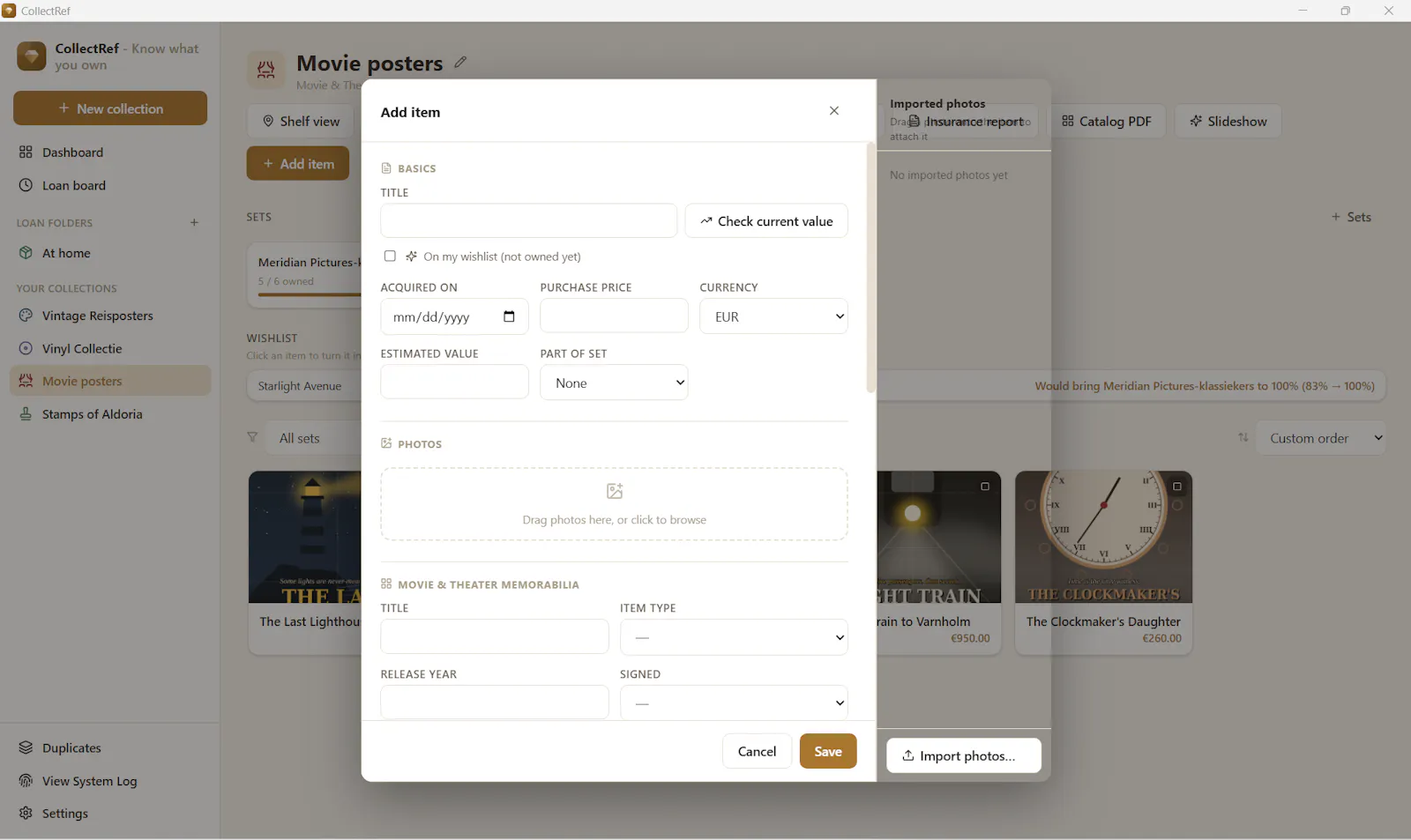Click the Purchase price field

(x=614, y=316)
